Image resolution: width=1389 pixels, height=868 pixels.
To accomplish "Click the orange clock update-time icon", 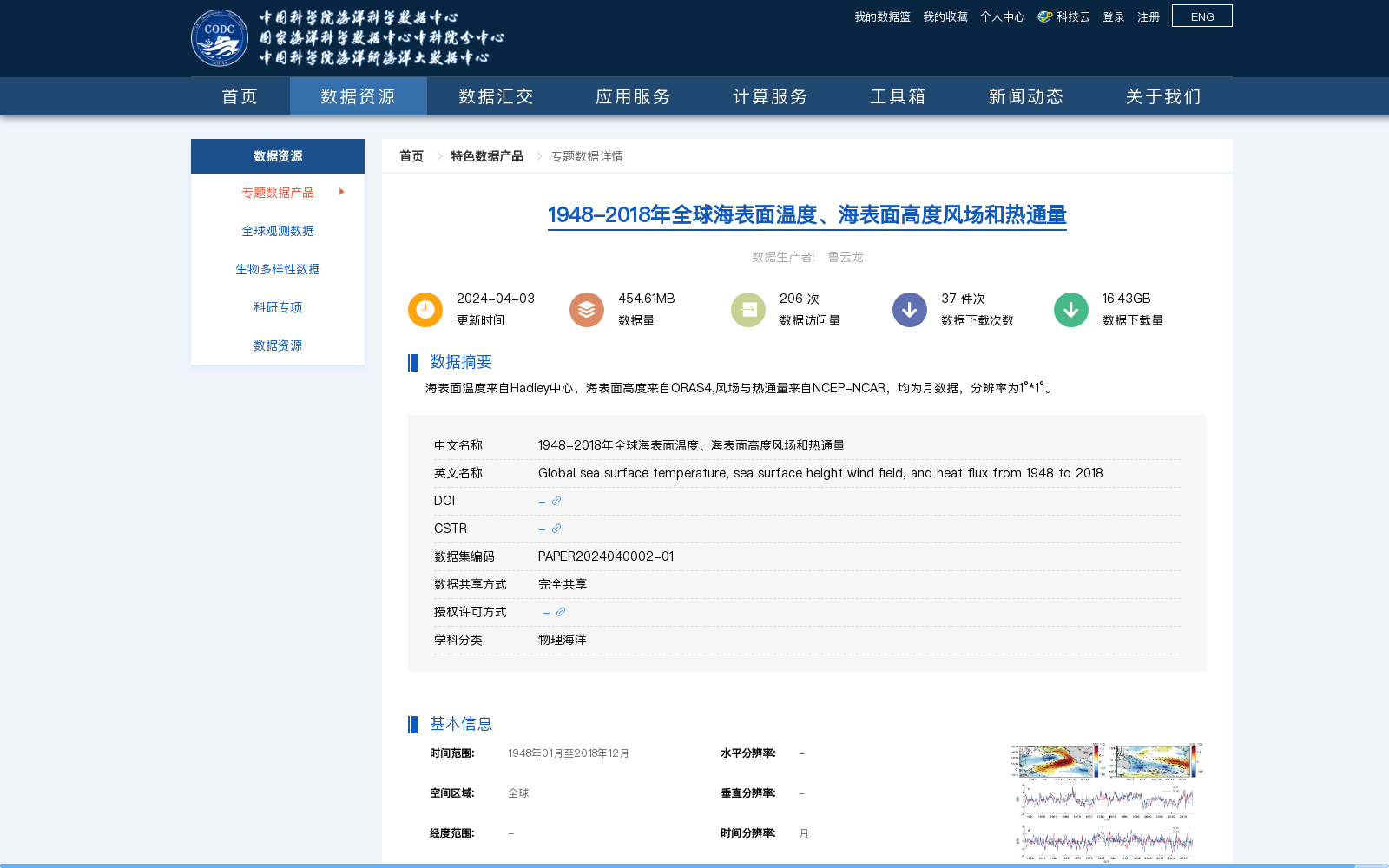I will [425, 310].
